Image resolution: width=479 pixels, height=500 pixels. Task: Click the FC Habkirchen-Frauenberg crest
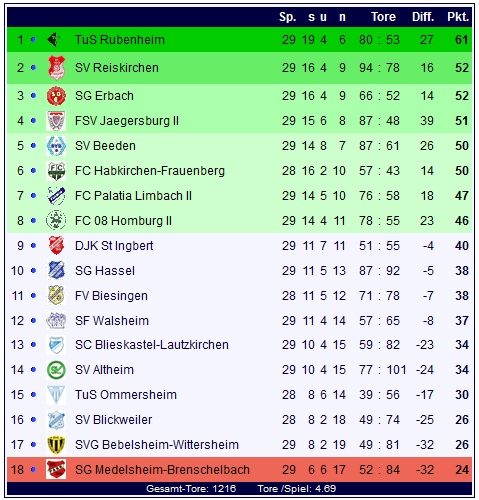pos(56,171)
